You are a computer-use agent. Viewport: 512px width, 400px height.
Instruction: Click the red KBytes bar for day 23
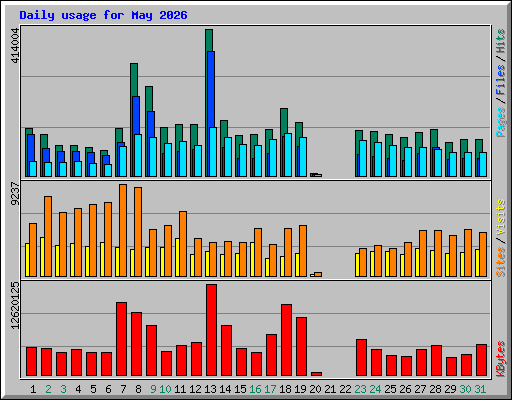click(361, 358)
